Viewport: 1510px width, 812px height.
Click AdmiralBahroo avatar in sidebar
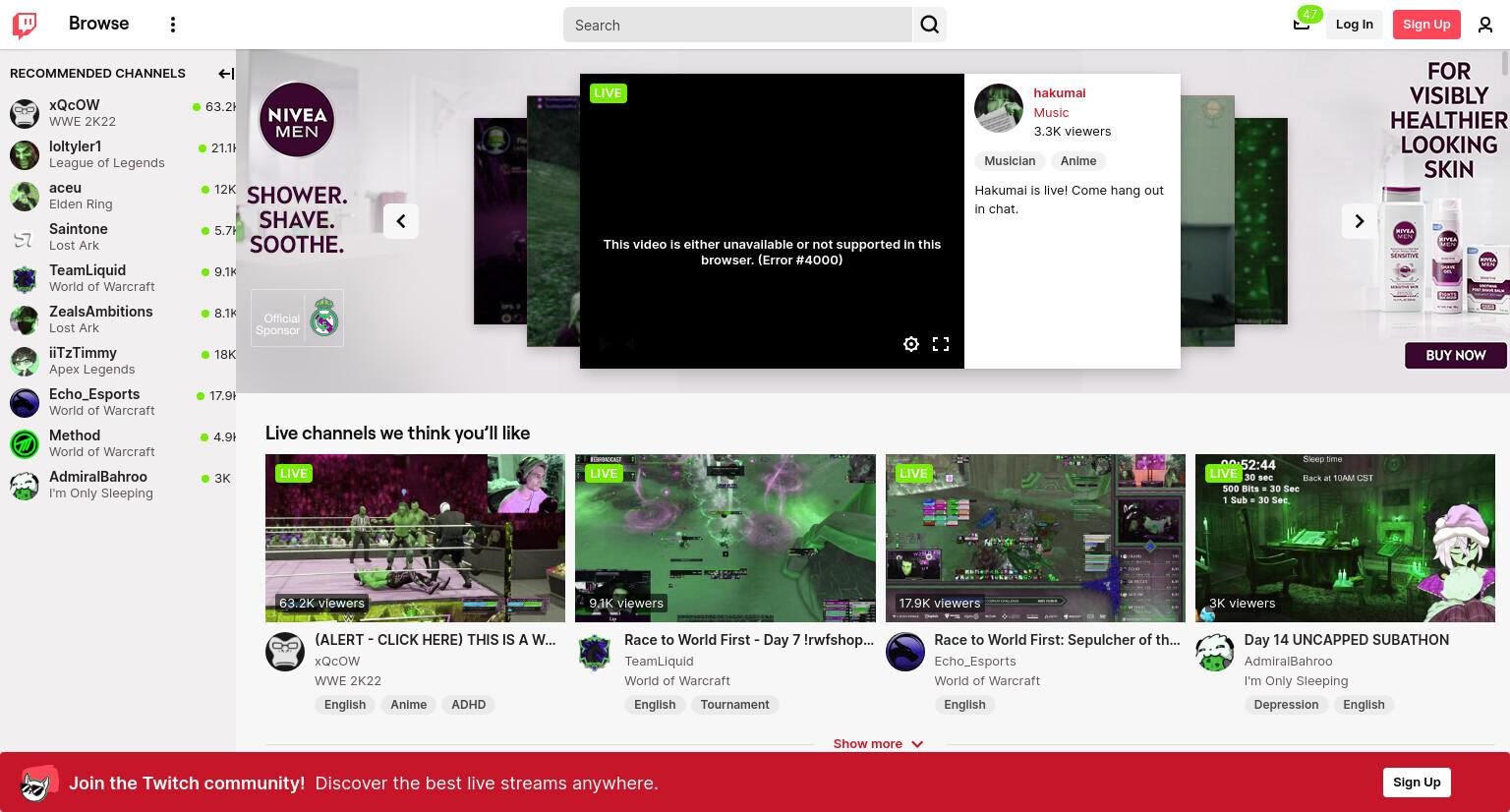coord(25,486)
